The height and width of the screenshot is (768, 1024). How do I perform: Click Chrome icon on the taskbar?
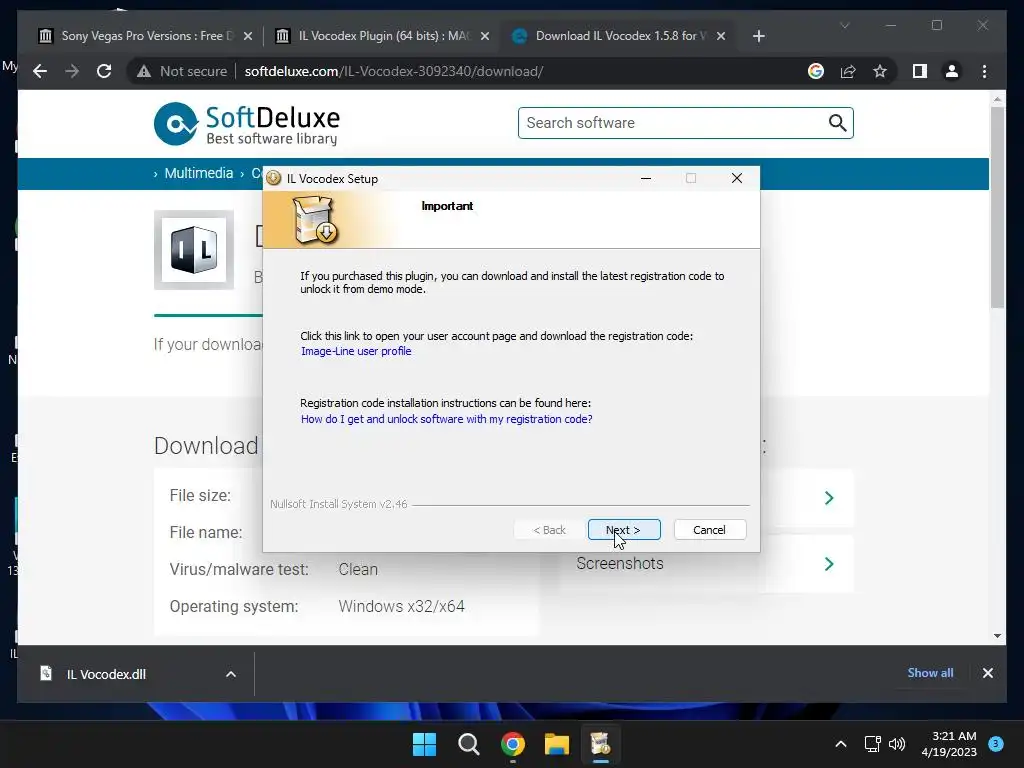[513, 744]
